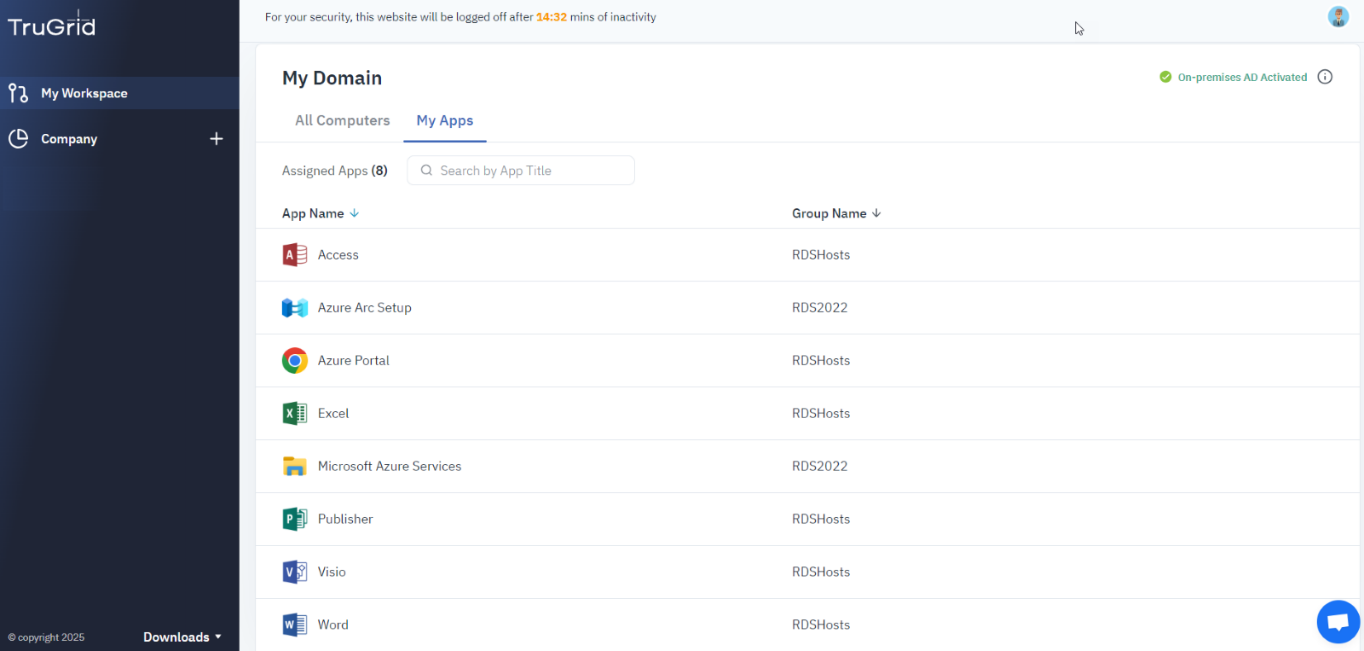Click the copyright 2025 footer text
The width and height of the screenshot is (1364, 651).
[46, 638]
